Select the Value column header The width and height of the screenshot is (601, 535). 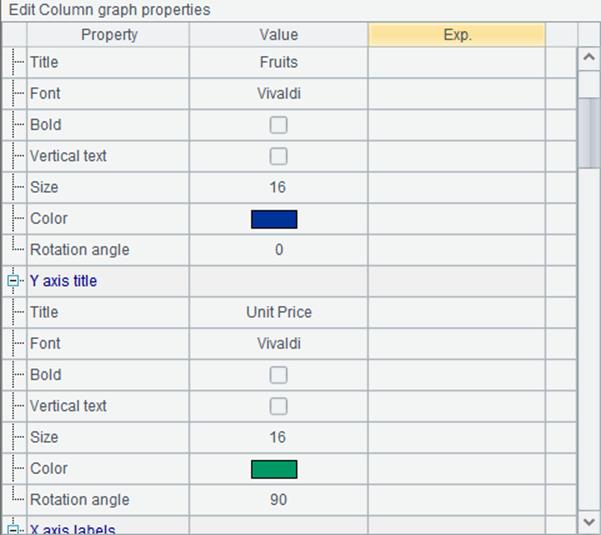[x=279, y=35]
